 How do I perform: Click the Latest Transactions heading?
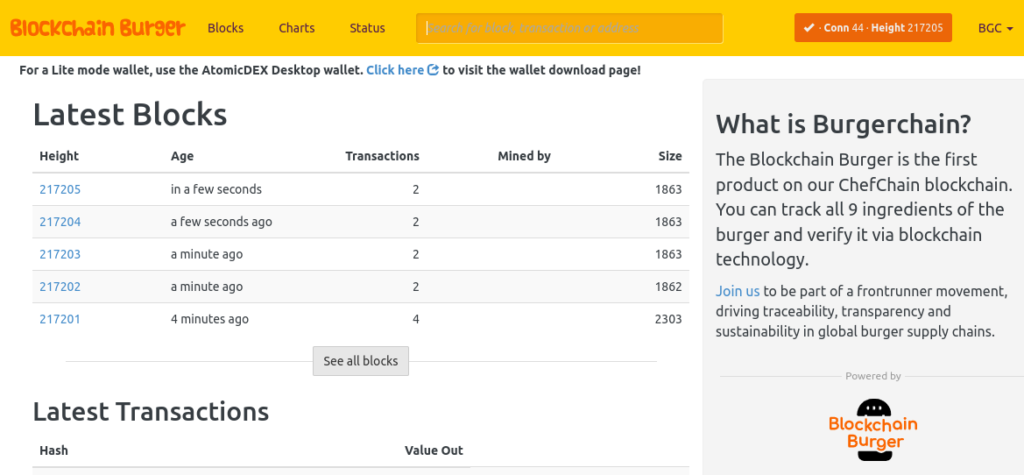tap(151, 412)
